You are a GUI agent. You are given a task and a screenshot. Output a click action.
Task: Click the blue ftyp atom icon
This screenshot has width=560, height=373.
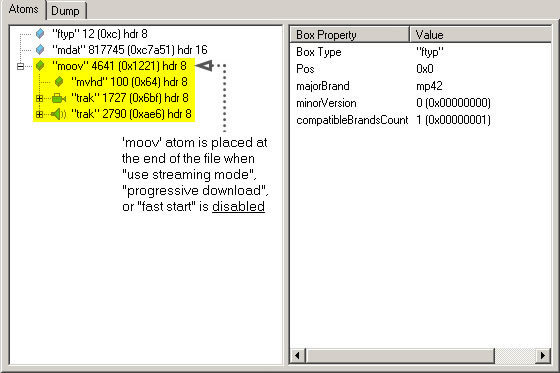click(40, 34)
